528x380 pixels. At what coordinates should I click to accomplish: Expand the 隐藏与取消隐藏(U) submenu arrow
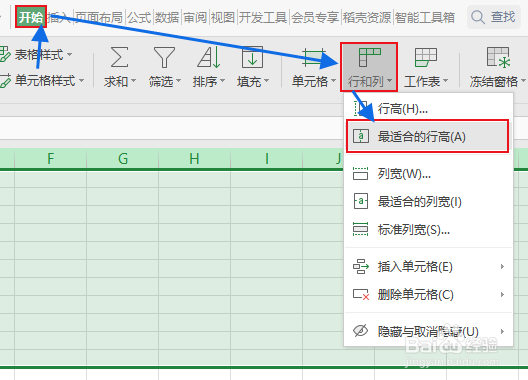pos(502,331)
